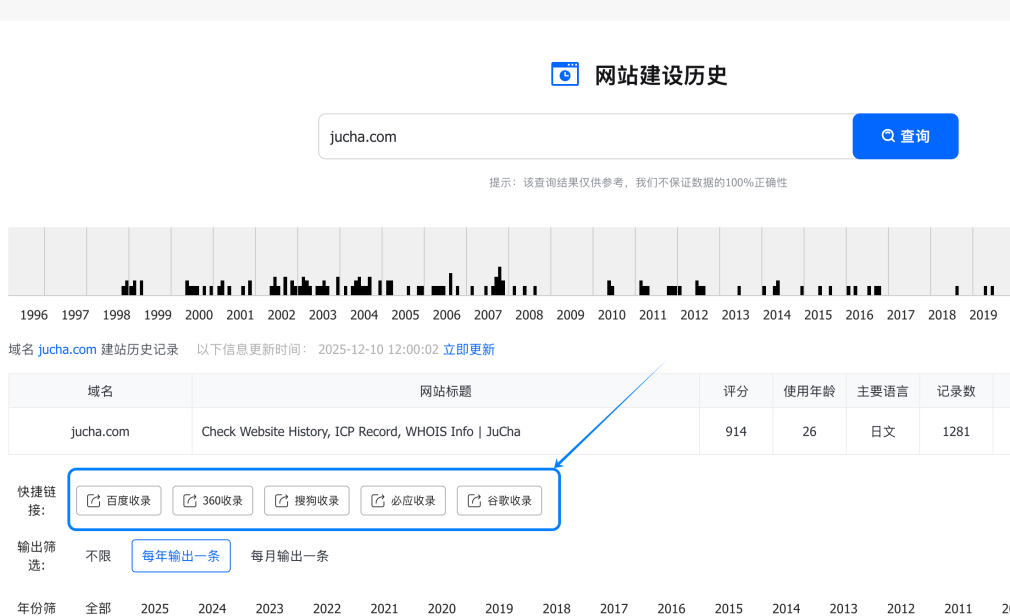Click the 查询 search button
The width and height of the screenshot is (1010, 616).
tap(905, 136)
